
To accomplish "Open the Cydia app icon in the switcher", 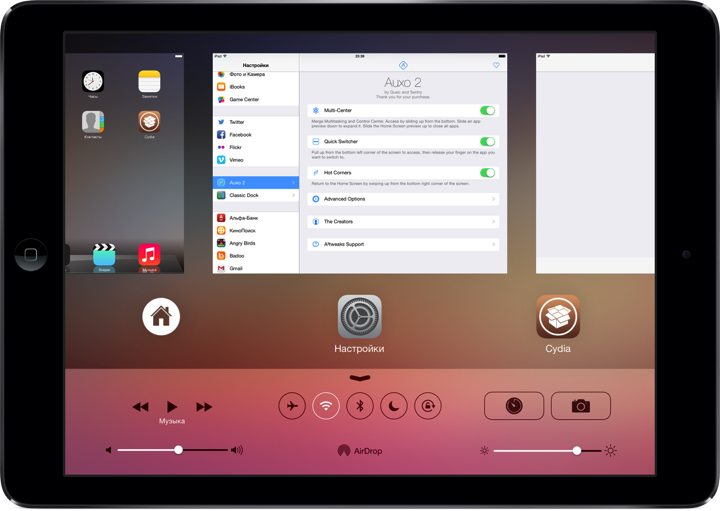I will [x=558, y=317].
